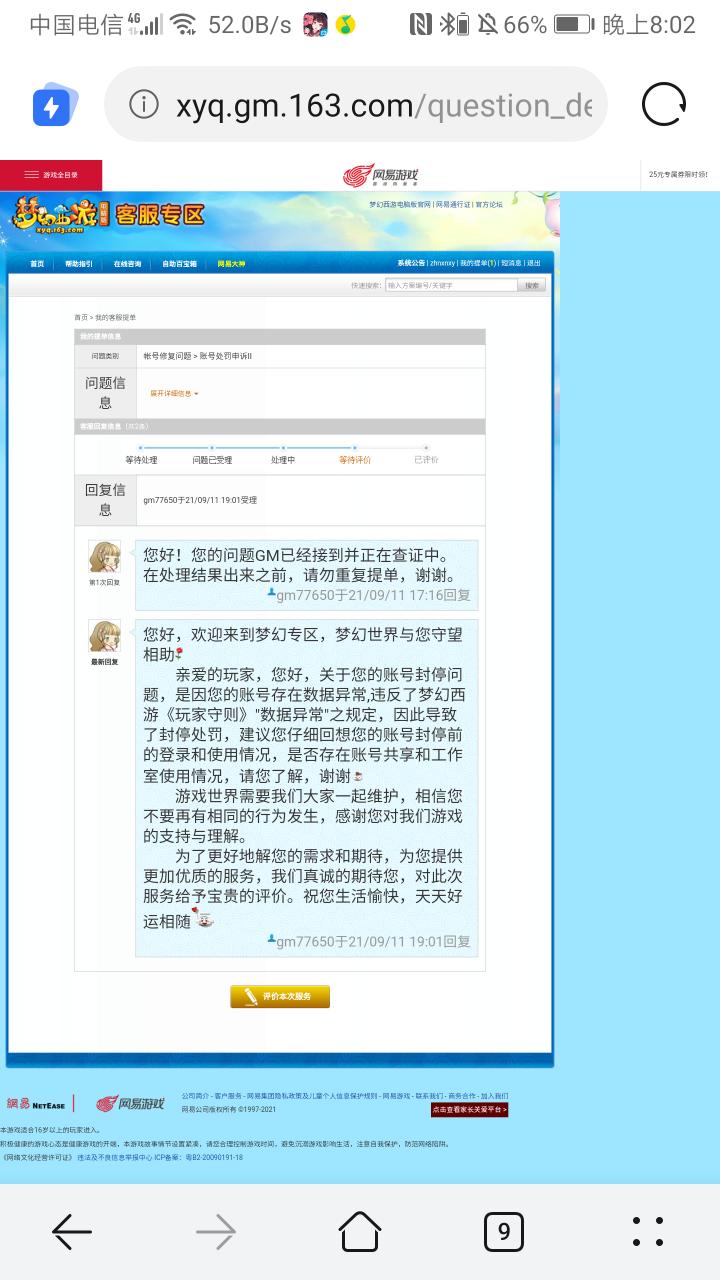Open the browser four-dot menu
The image size is (720, 1280).
pyautogui.click(x=648, y=1232)
